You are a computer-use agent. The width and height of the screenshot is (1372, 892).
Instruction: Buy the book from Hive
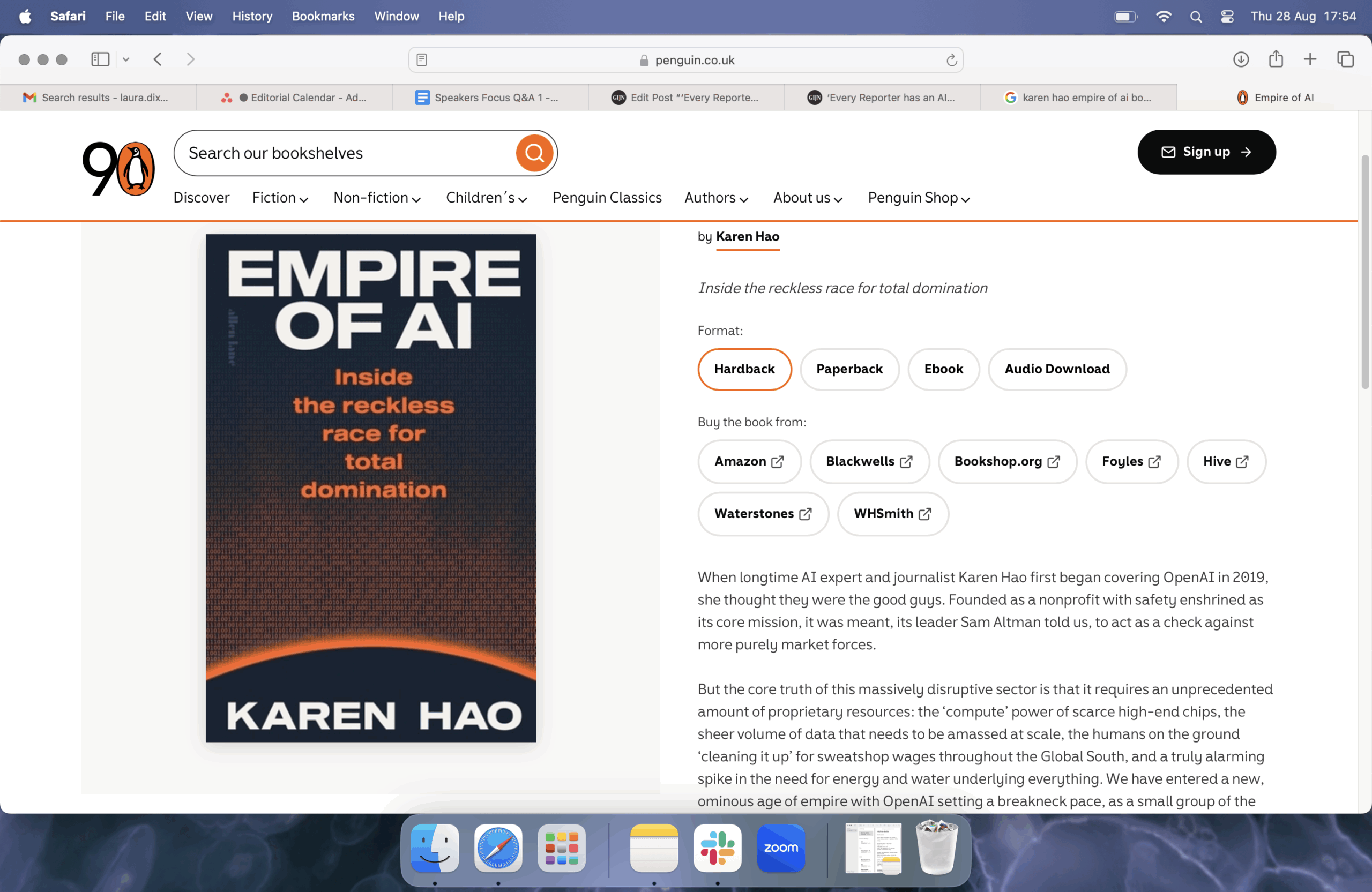tap(1226, 462)
